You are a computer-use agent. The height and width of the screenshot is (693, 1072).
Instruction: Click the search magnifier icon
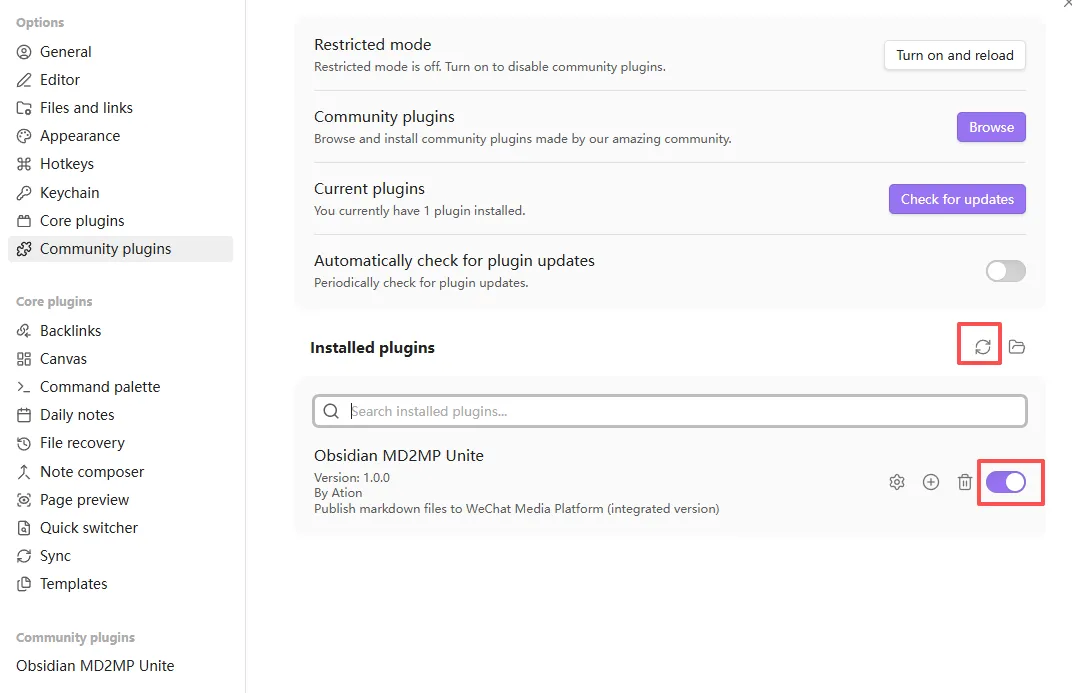click(330, 411)
